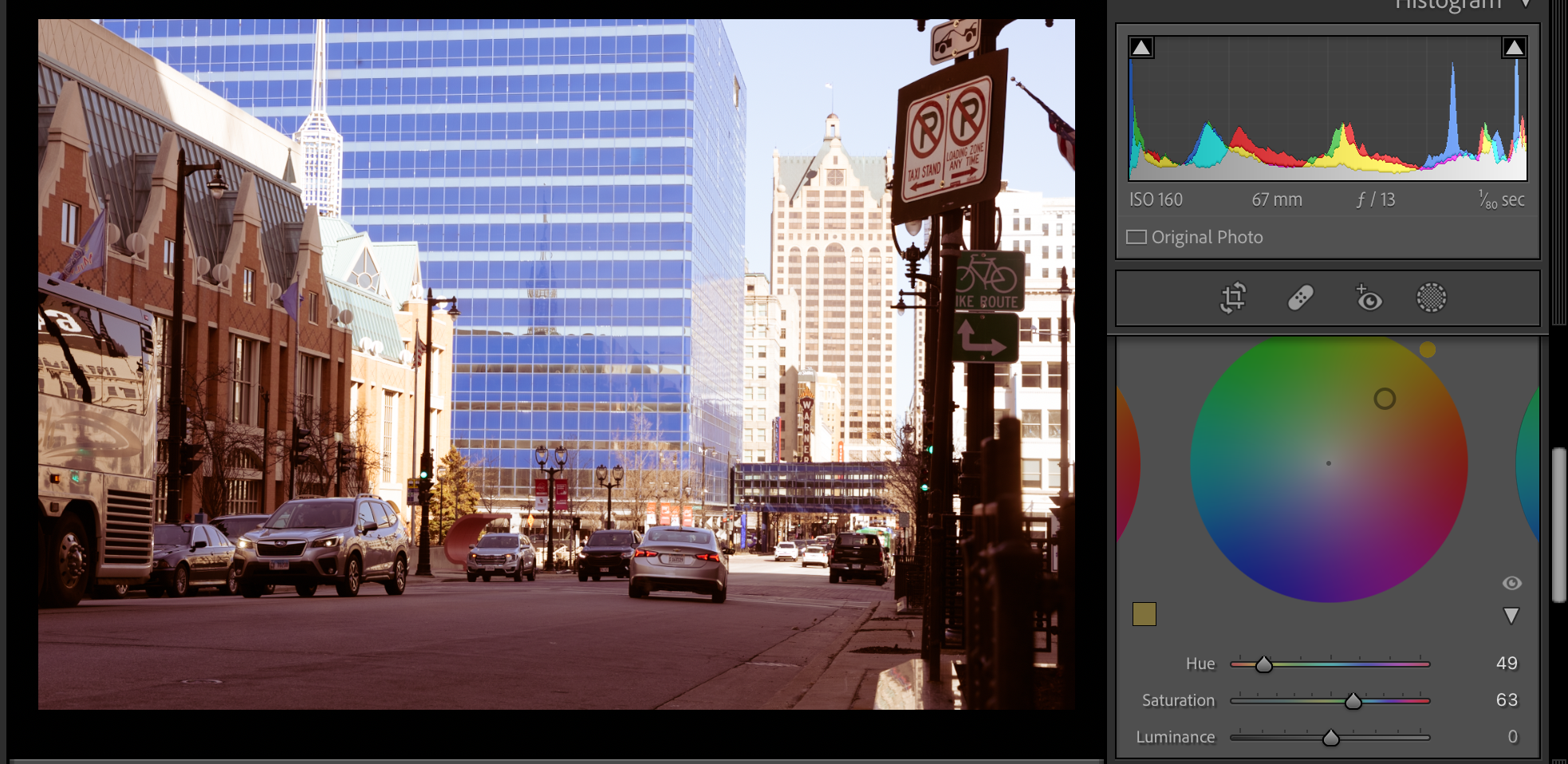1568x764 pixels.
Task: Open the Histogram disclosure arrow
Action: coord(1524,4)
